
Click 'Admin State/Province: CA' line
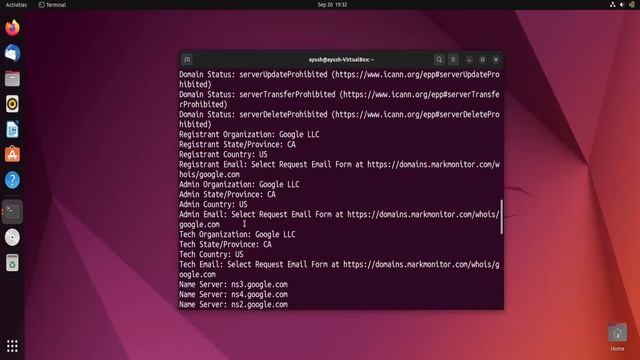pos(227,194)
